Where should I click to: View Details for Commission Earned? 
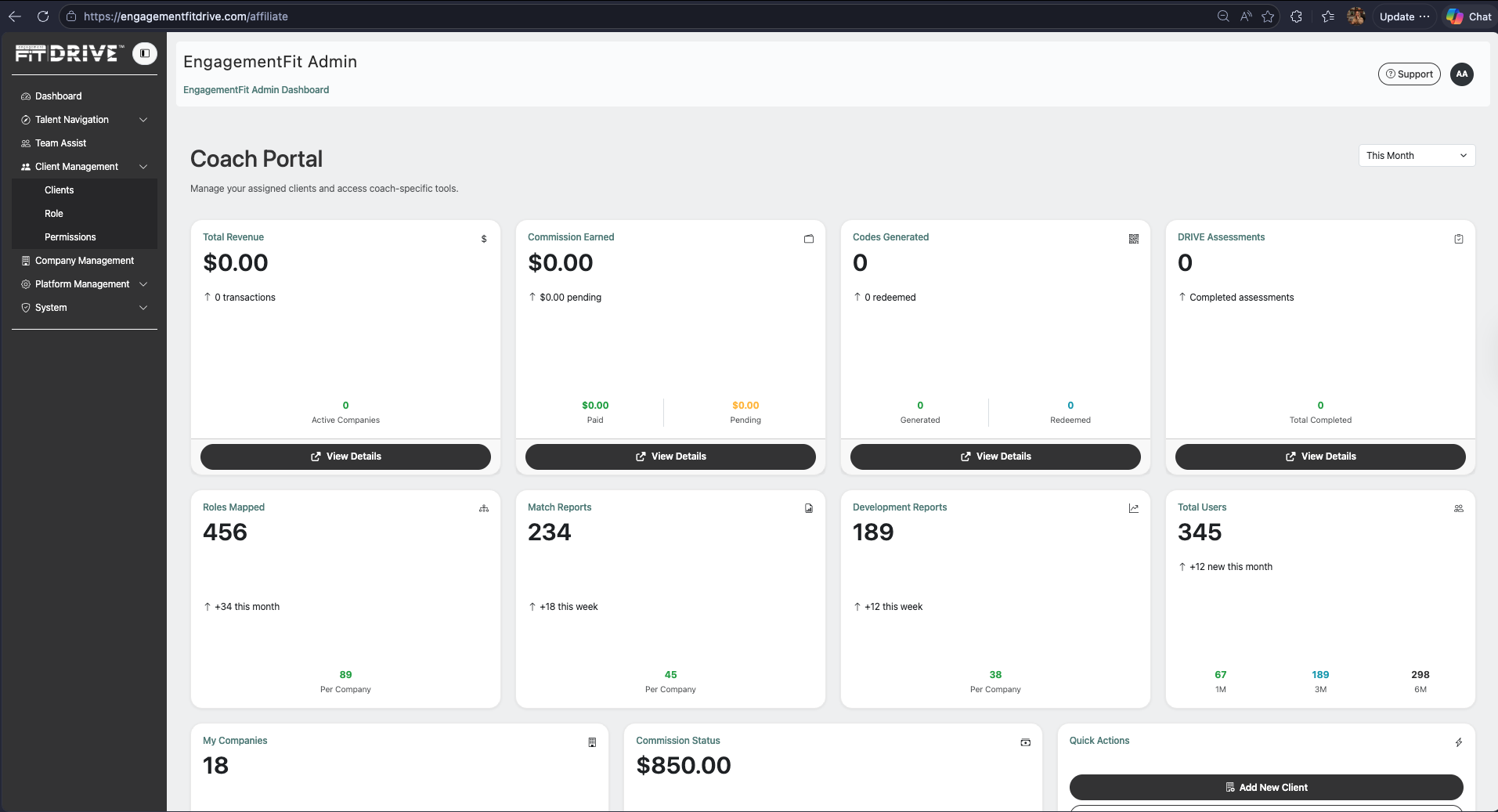point(670,457)
